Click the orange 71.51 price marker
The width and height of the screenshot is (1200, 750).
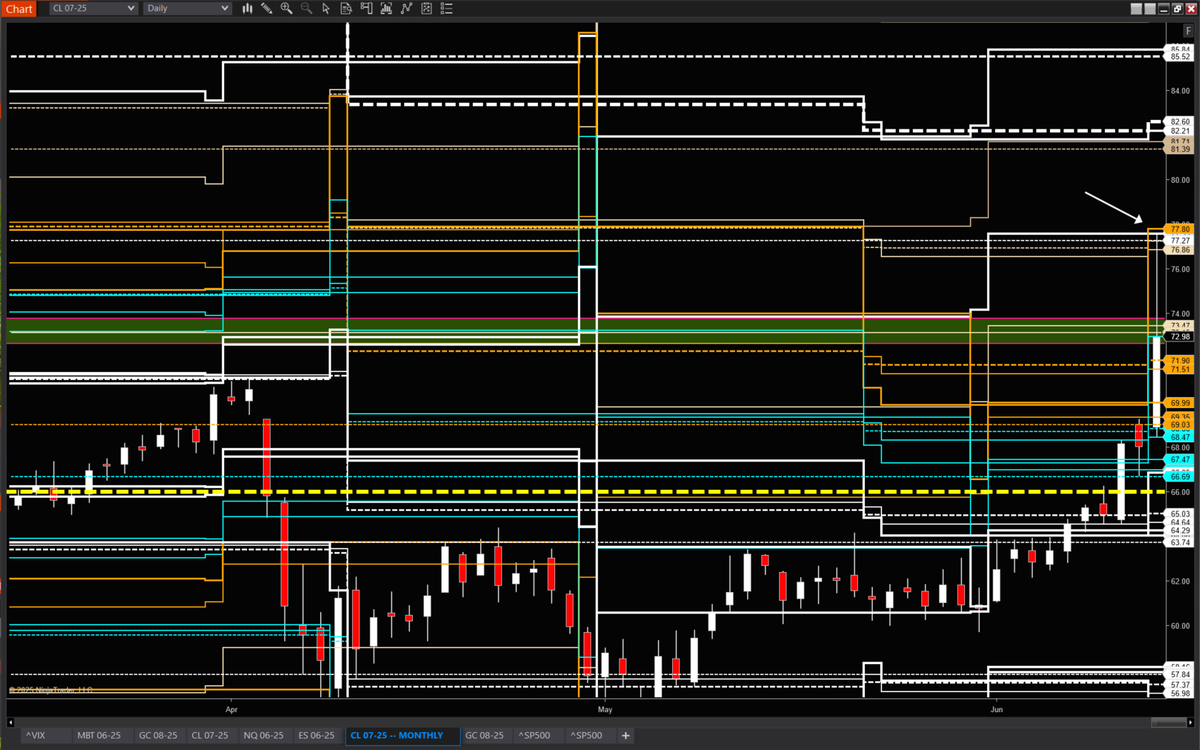pyautogui.click(x=1180, y=369)
